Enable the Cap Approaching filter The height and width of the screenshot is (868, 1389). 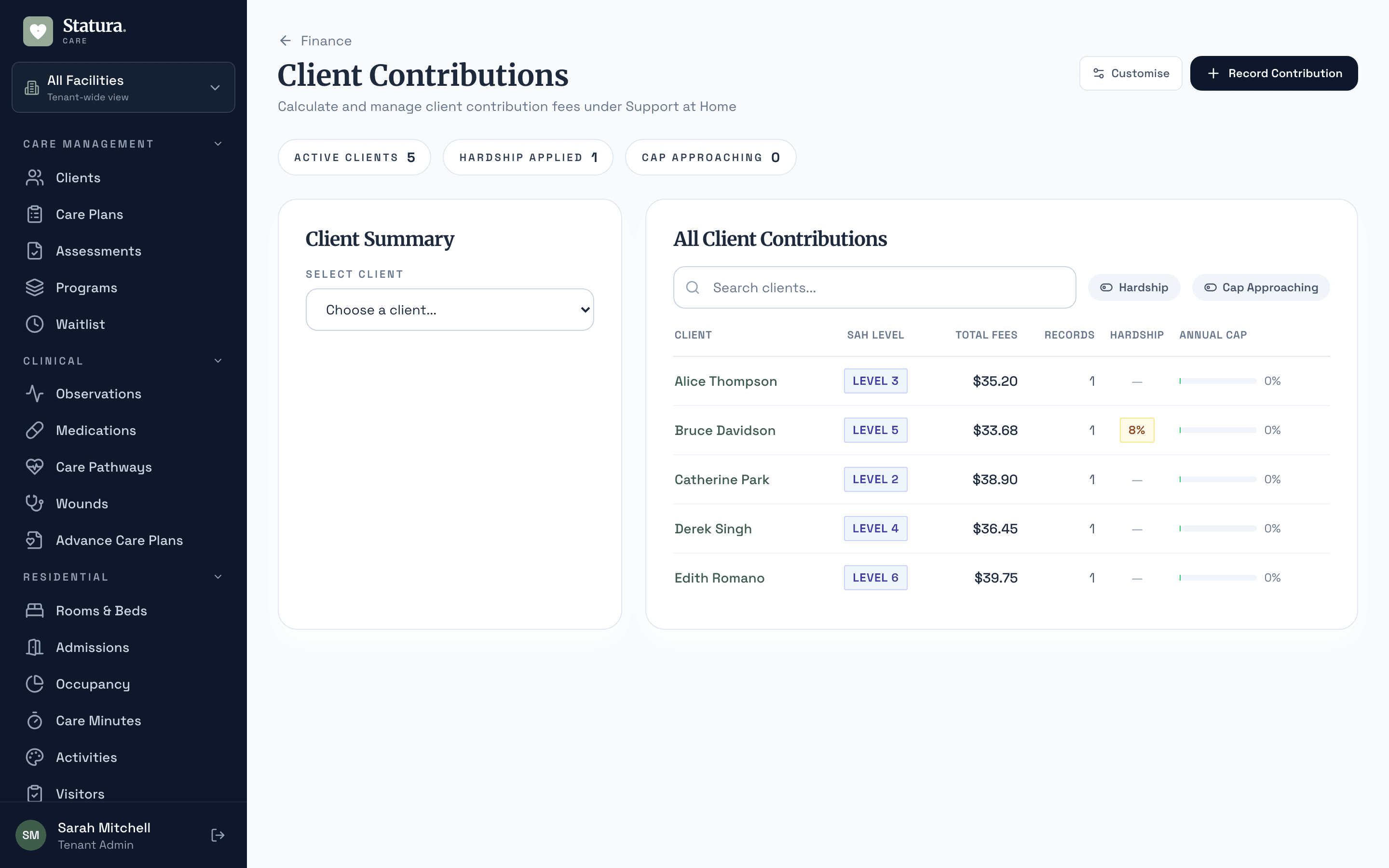click(x=1260, y=287)
